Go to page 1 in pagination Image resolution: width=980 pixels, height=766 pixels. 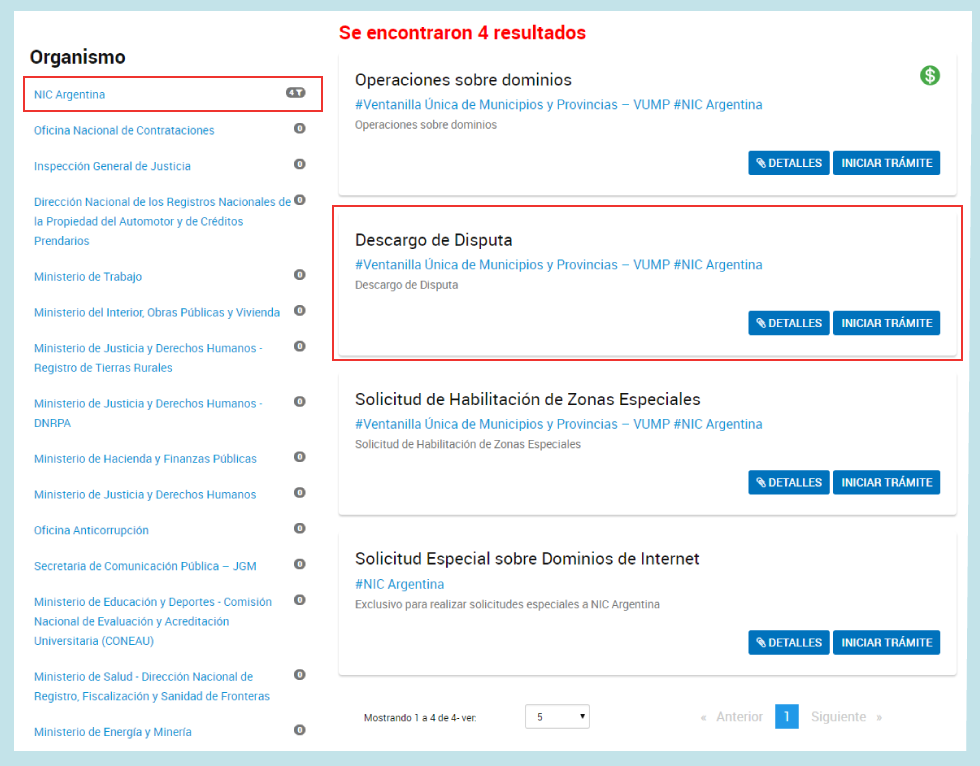[786, 717]
